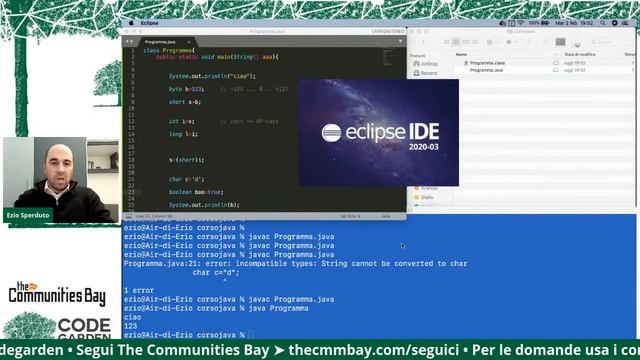Image resolution: width=640 pixels, height=360 pixels.
Task: Click Finder share icon
Action: point(529,42)
